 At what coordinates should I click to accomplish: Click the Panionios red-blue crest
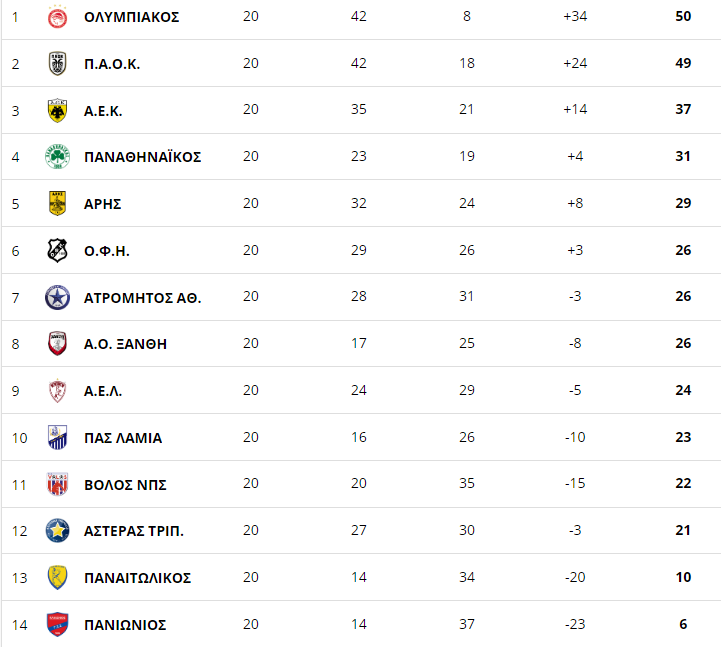pos(57,624)
